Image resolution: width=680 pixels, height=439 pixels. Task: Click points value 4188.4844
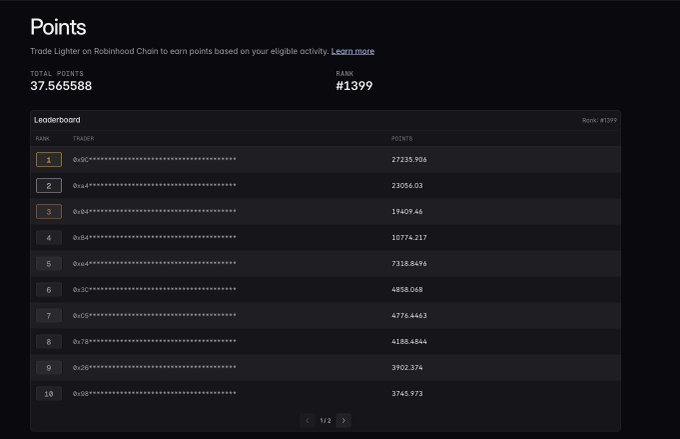coord(409,342)
